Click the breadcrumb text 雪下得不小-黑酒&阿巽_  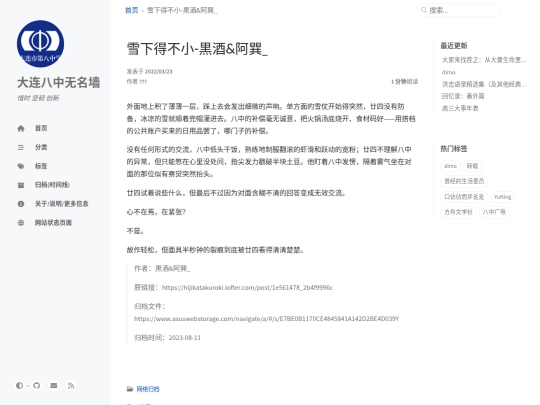tap(182, 10)
